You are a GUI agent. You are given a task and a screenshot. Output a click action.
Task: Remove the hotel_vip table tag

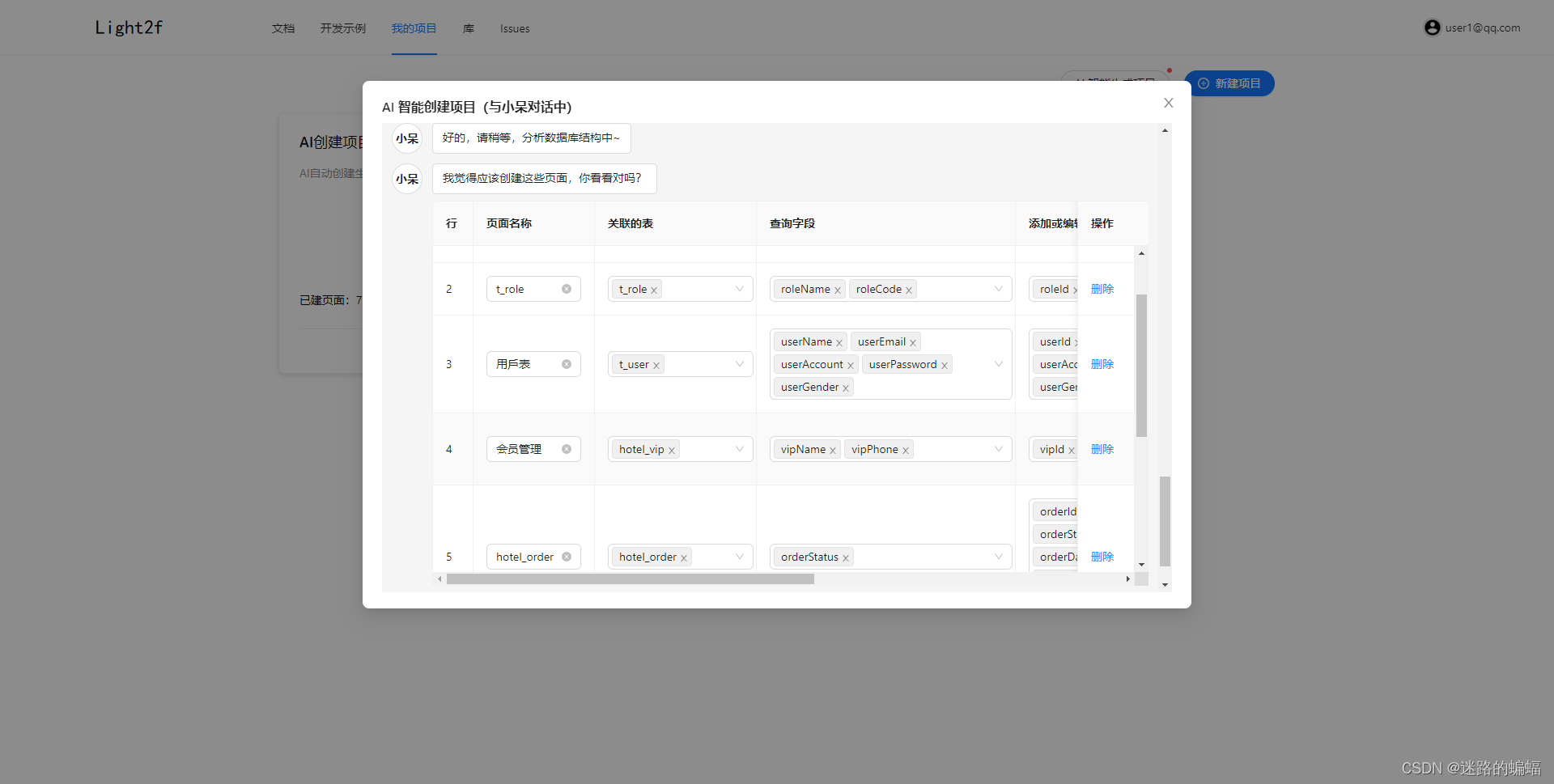tap(672, 450)
